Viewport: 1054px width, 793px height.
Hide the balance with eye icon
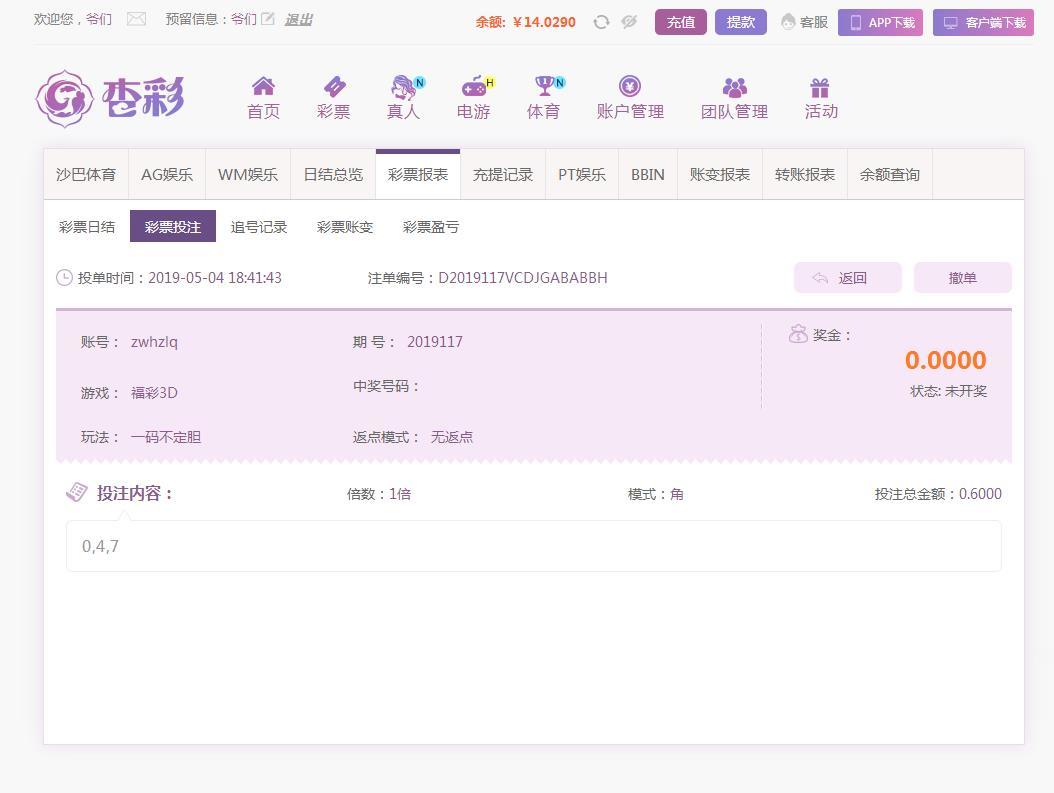click(629, 22)
